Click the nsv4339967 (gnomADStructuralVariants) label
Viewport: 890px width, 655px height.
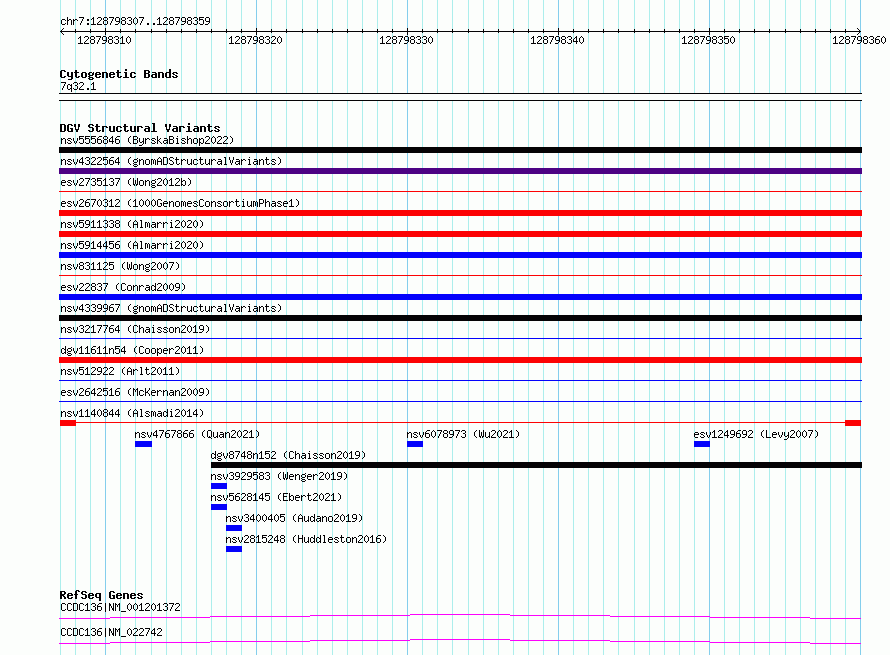click(x=171, y=308)
